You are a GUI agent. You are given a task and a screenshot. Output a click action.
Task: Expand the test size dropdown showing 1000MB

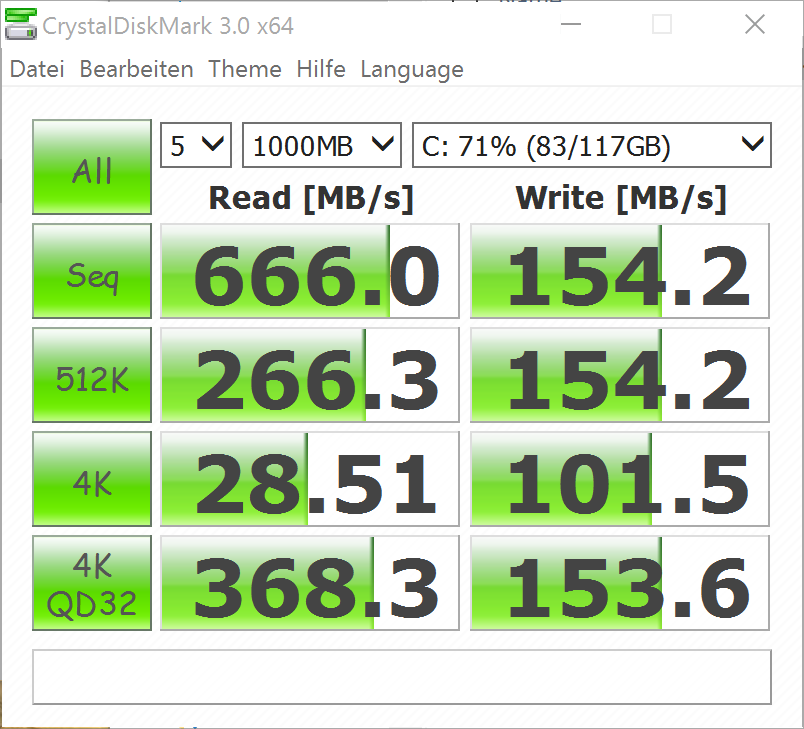click(321, 145)
